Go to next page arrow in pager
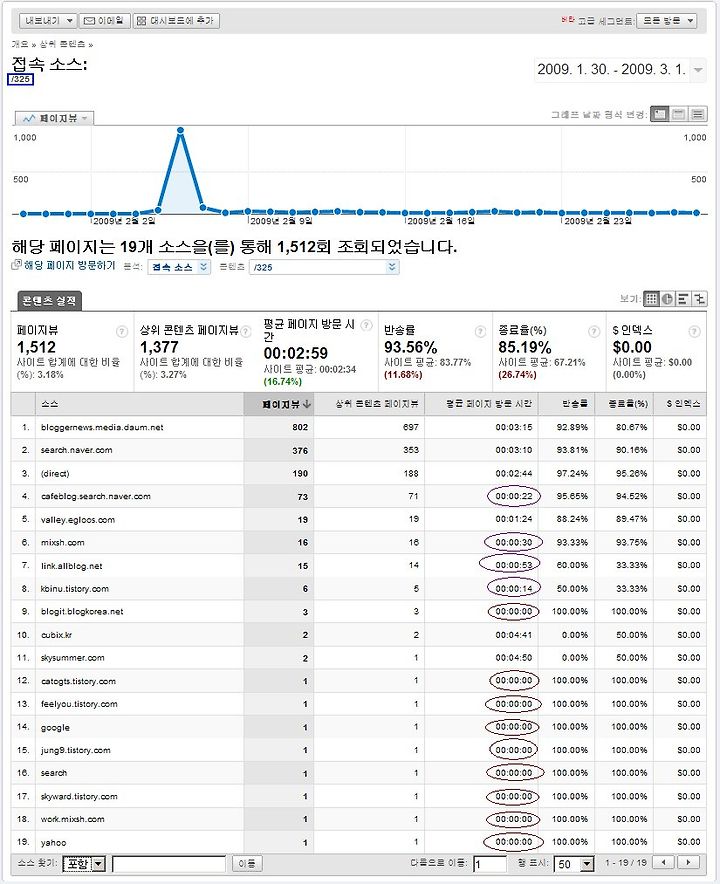The image size is (720, 884). point(688,863)
